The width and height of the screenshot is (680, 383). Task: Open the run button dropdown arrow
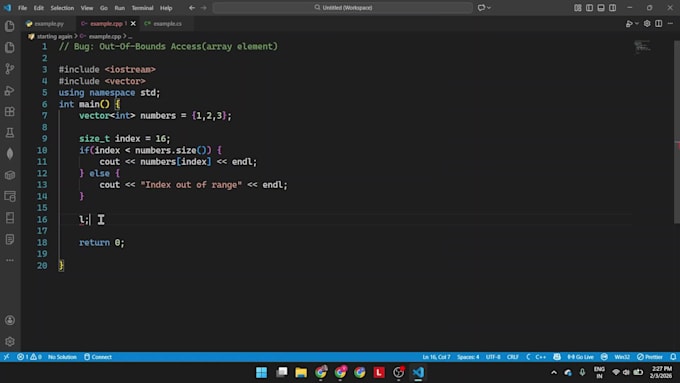(x=637, y=24)
